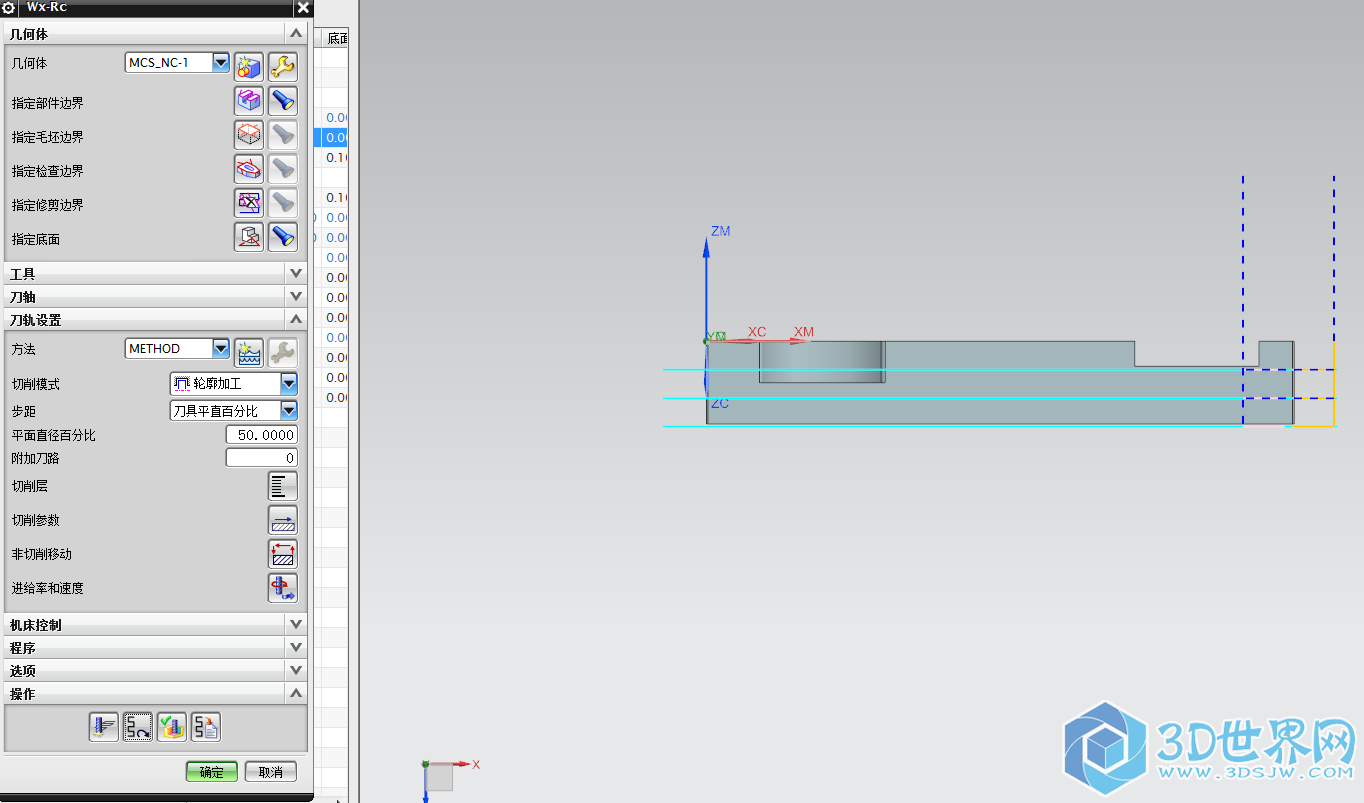Viewport: 1364px width, 803px height.
Task: Expand the 刀轴 section
Action: (x=295, y=296)
